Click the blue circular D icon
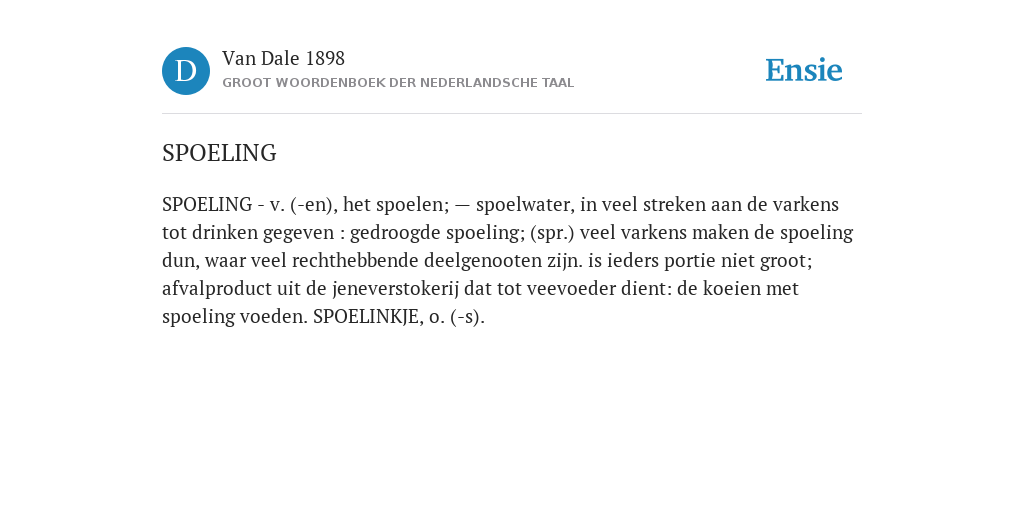This screenshot has width=1024, height=512. coord(186,71)
